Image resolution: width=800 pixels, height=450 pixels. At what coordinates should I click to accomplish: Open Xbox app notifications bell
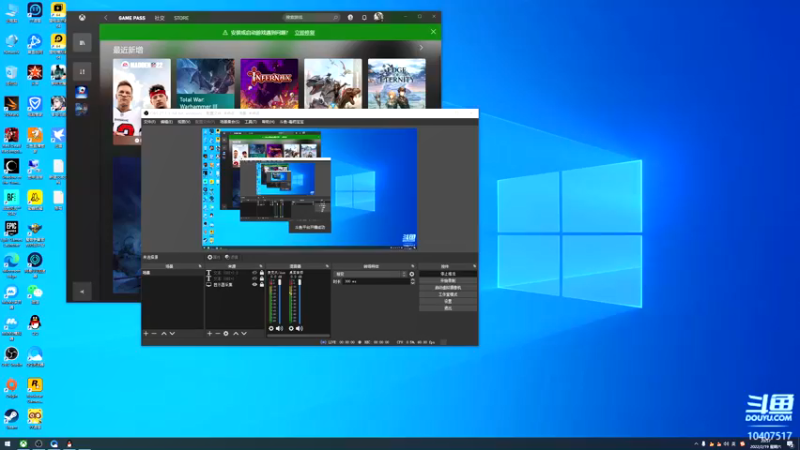point(364,17)
